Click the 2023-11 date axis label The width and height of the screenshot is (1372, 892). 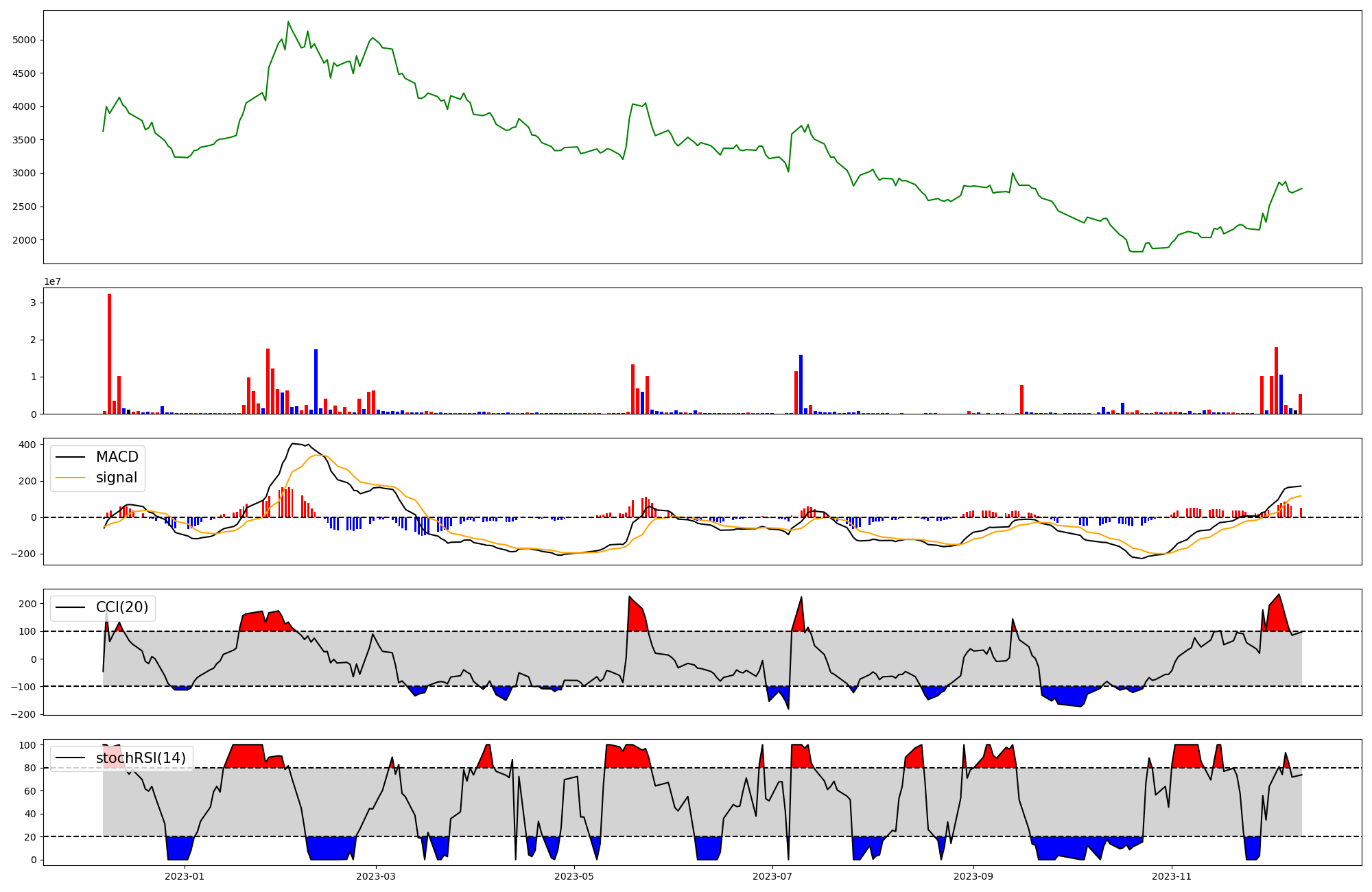coord(1172,876)
